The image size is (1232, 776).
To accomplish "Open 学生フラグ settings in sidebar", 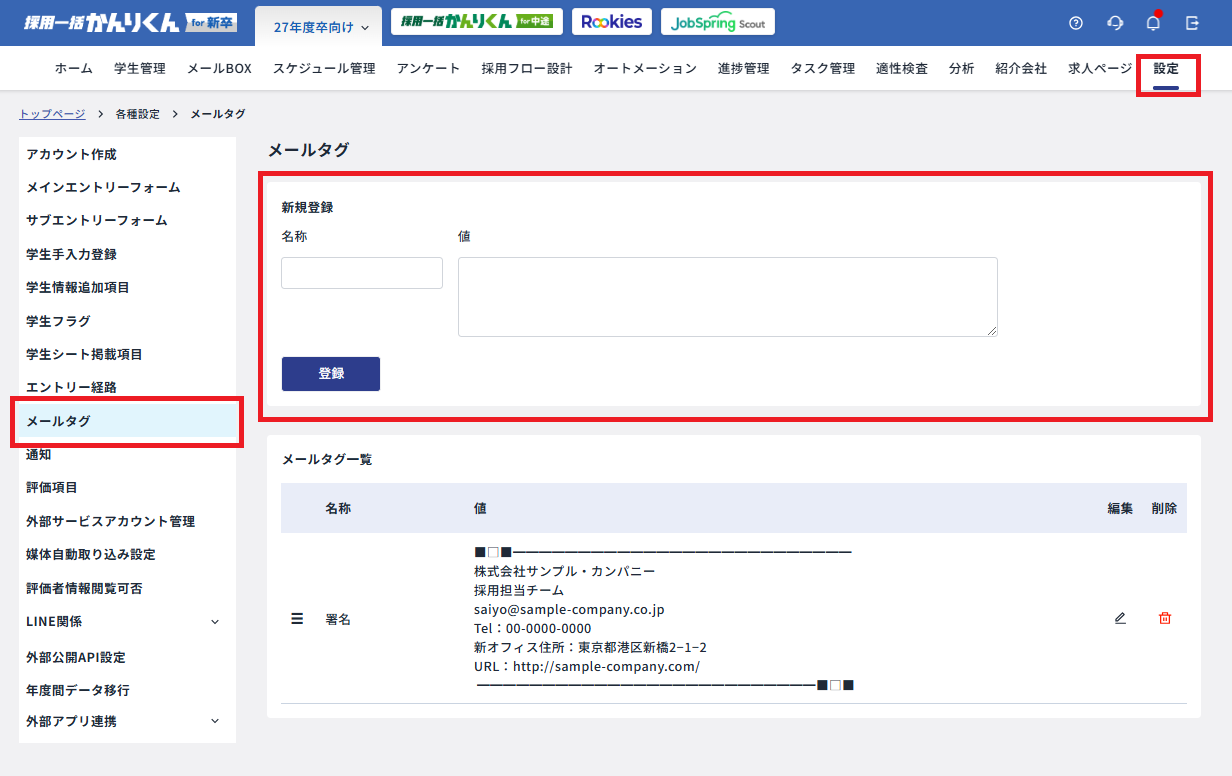I will [x=58, y=321].
